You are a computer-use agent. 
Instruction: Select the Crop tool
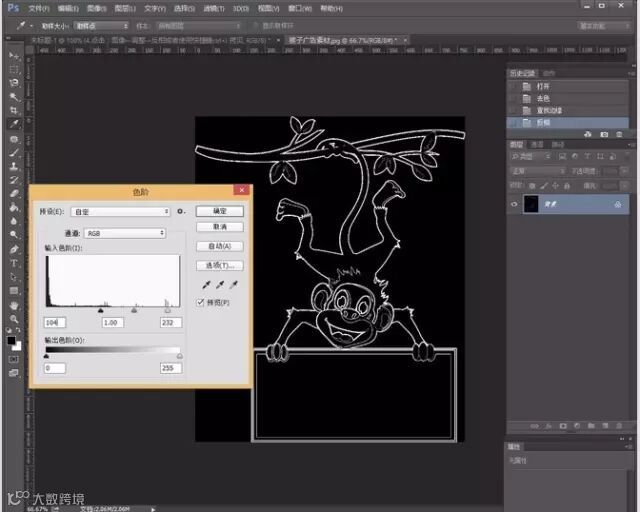pyautogui.click(x=14, y=110)
